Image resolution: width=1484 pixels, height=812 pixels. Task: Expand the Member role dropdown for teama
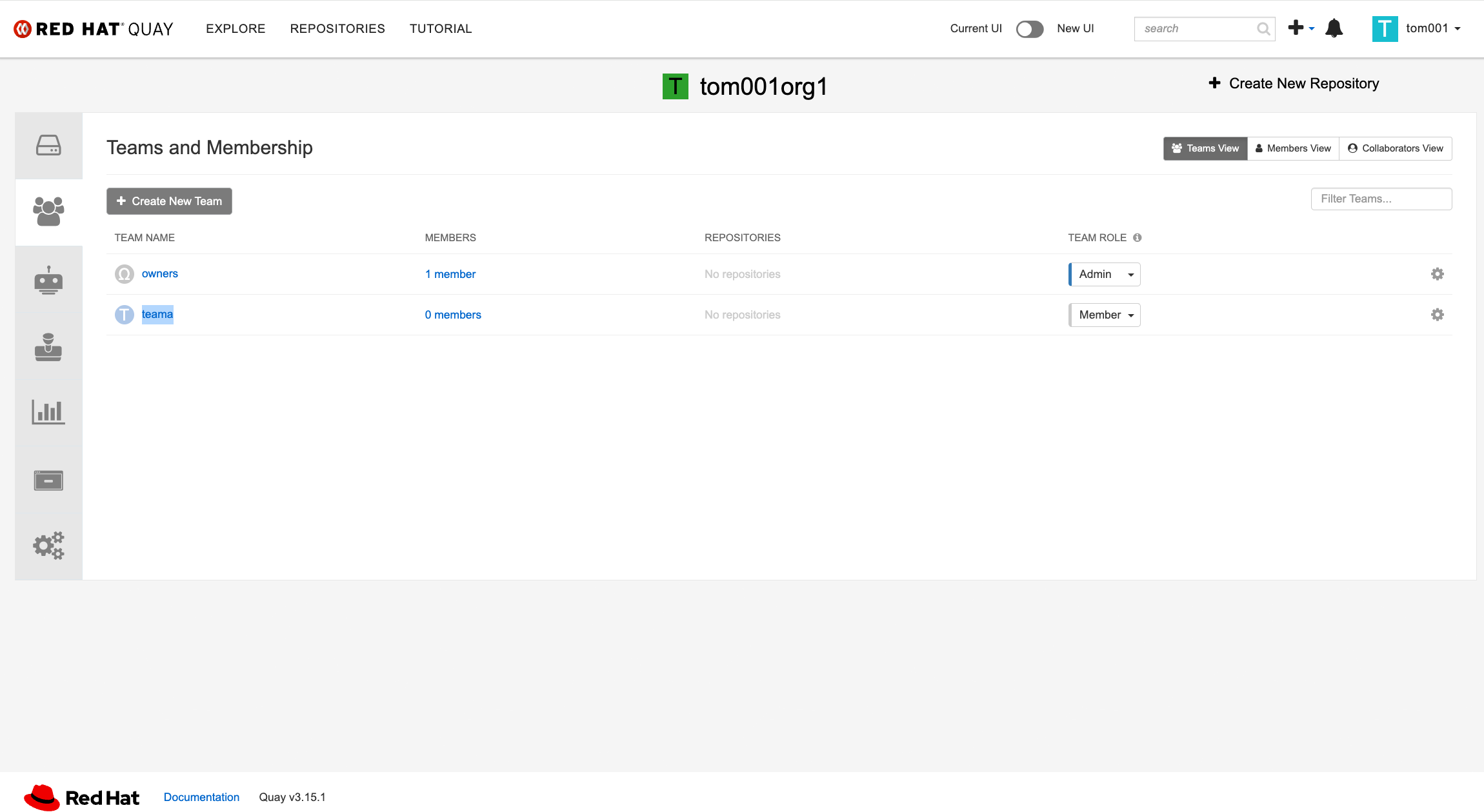[x=1105, y=315]
